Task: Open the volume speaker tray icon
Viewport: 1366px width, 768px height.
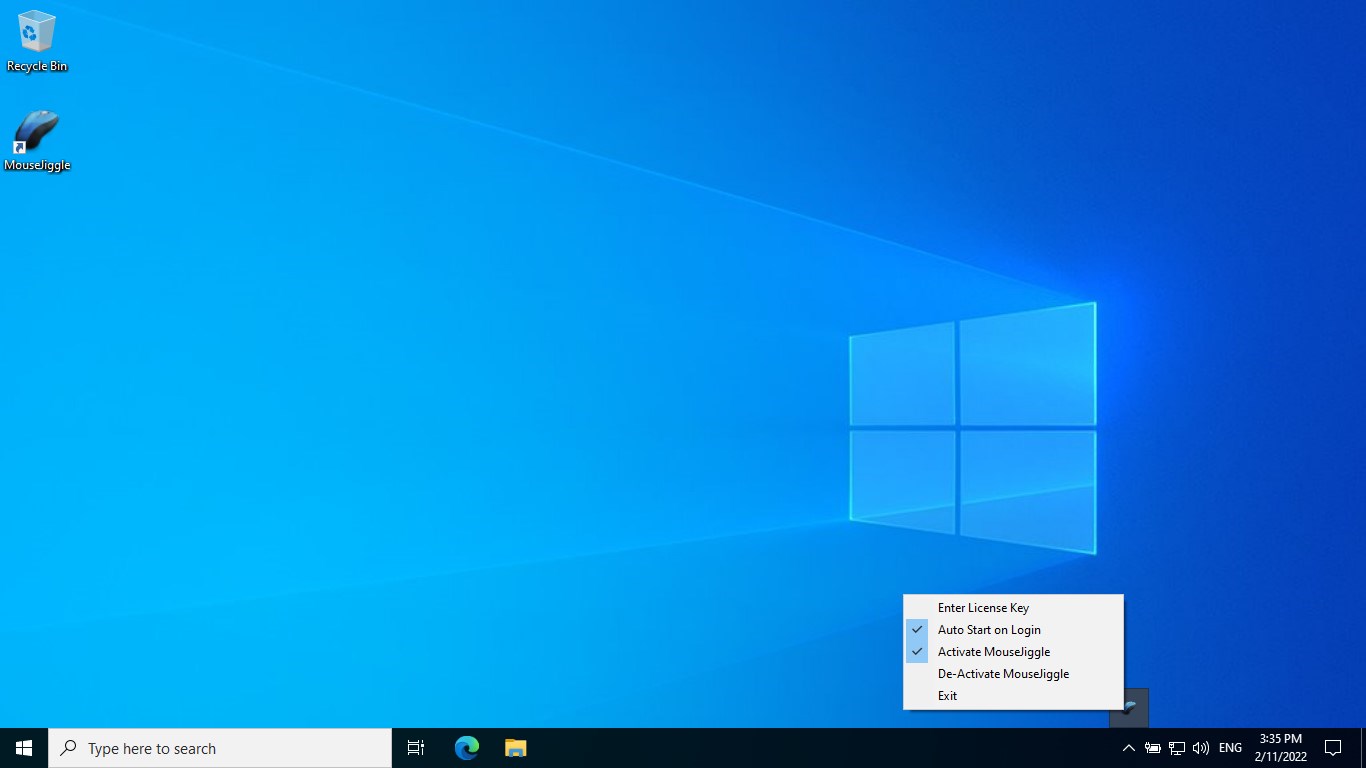Action: [x=1201, y=748]
